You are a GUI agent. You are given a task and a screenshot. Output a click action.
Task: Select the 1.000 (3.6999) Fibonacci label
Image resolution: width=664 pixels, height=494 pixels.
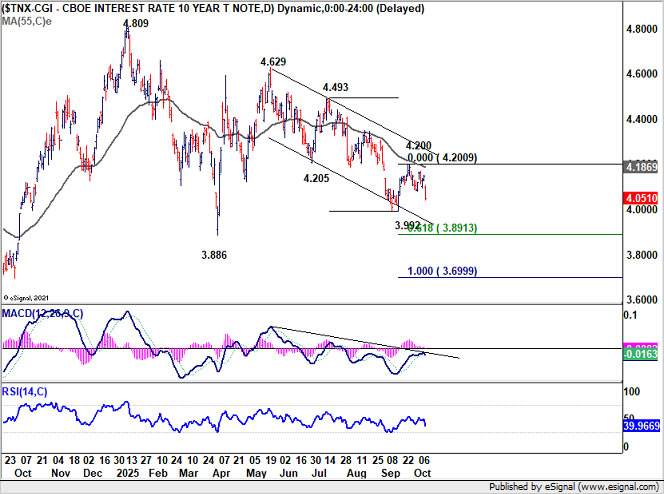tap(442, 271)
